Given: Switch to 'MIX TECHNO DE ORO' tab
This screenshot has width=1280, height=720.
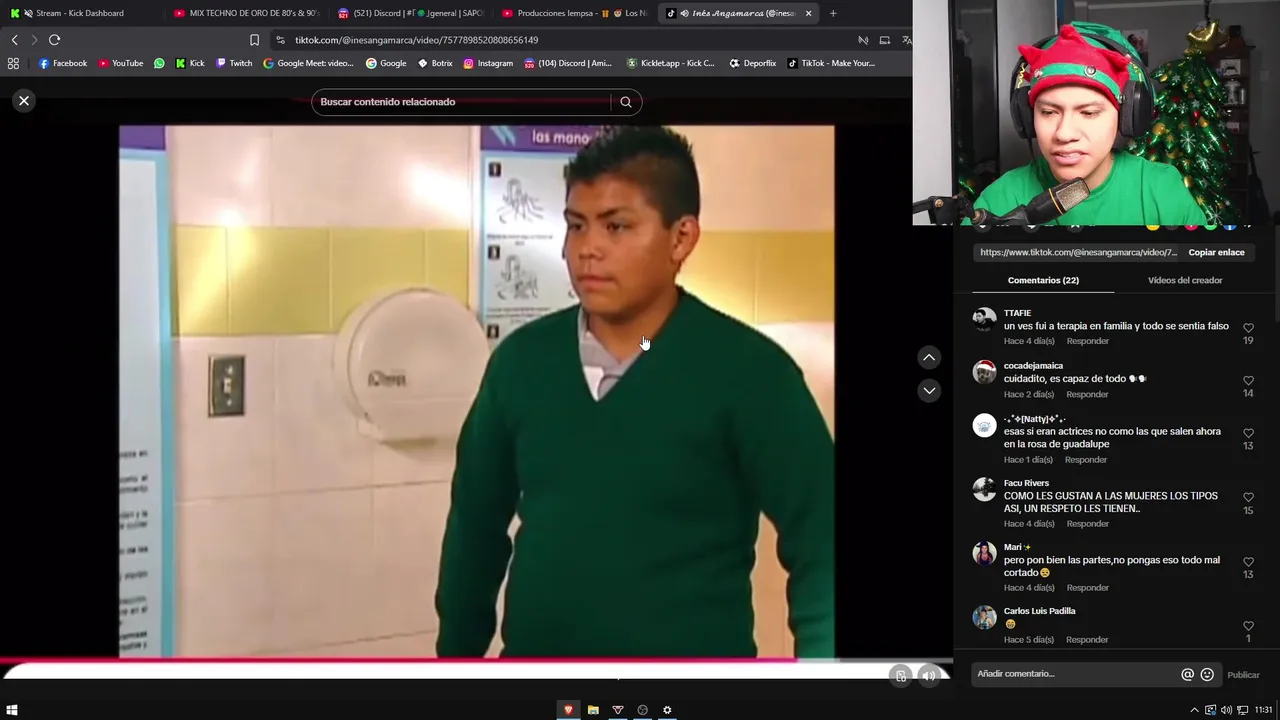Looking at the screenshot, I should pos(246,13).
